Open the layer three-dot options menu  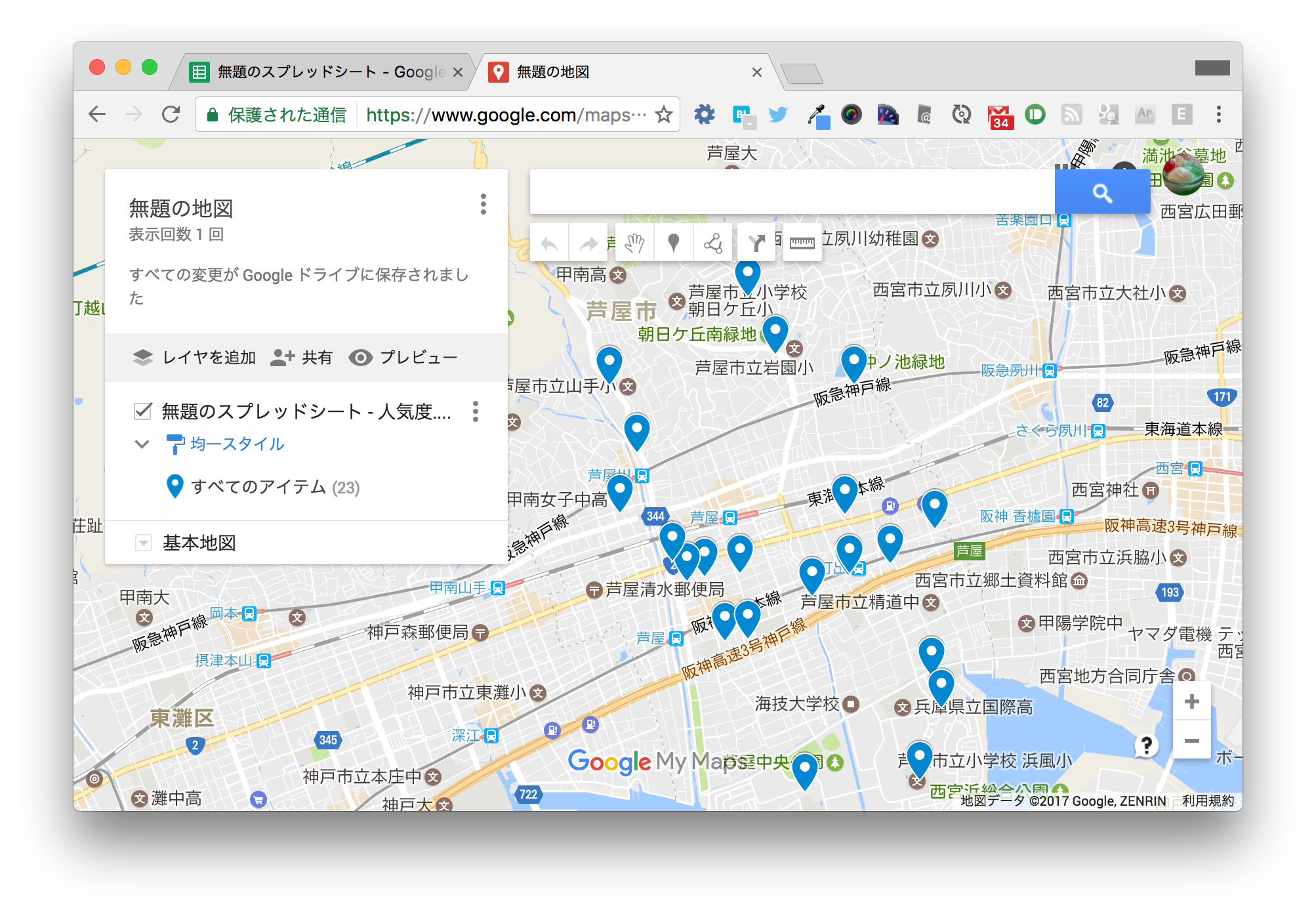[x=476, y=411]
